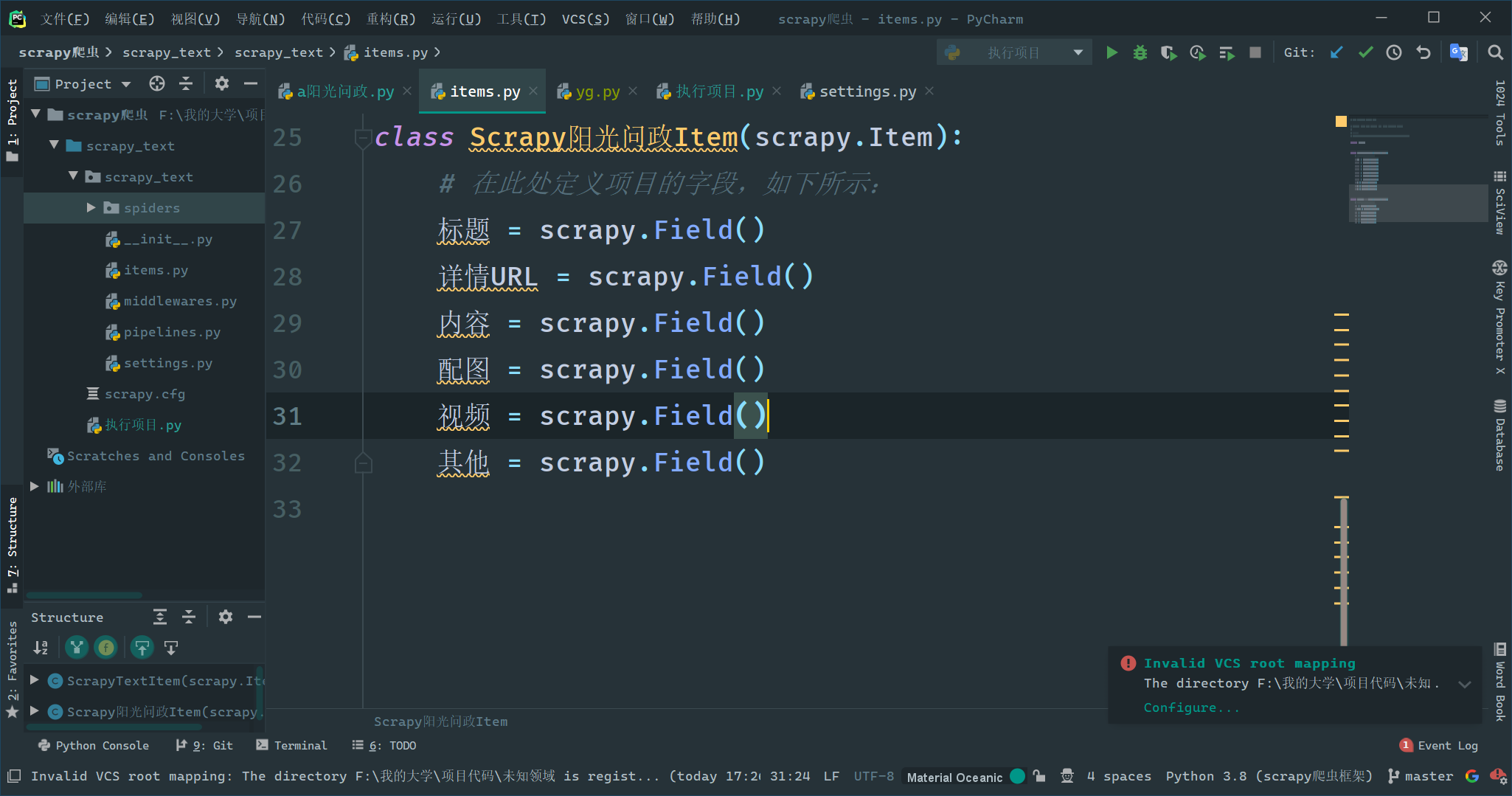
Task: Click the code minimap preview
Action: pos(1418,170)
